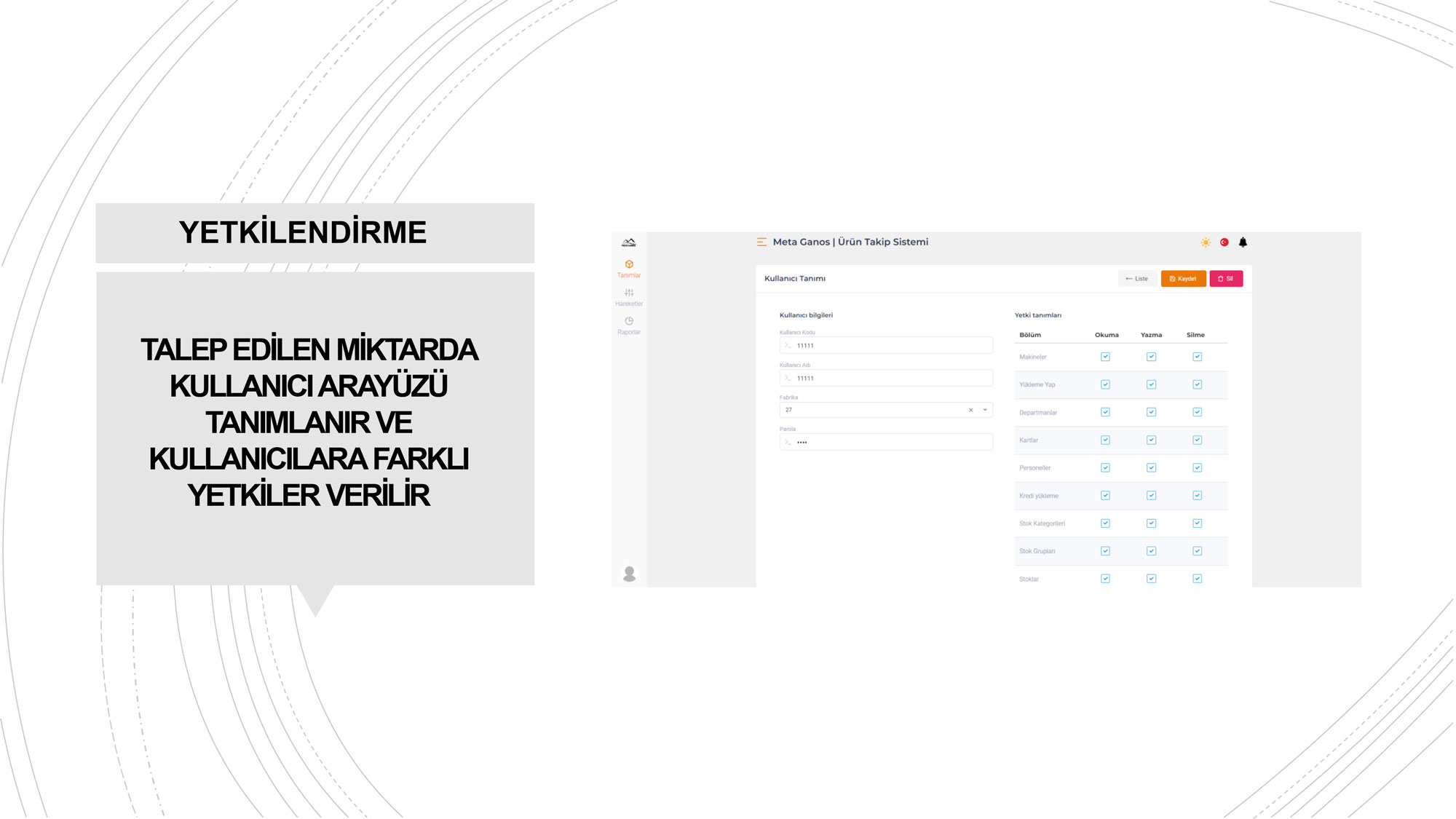
Task: Uncheck Okuma for Kredi yükleme
Action: click(1105, 495)
